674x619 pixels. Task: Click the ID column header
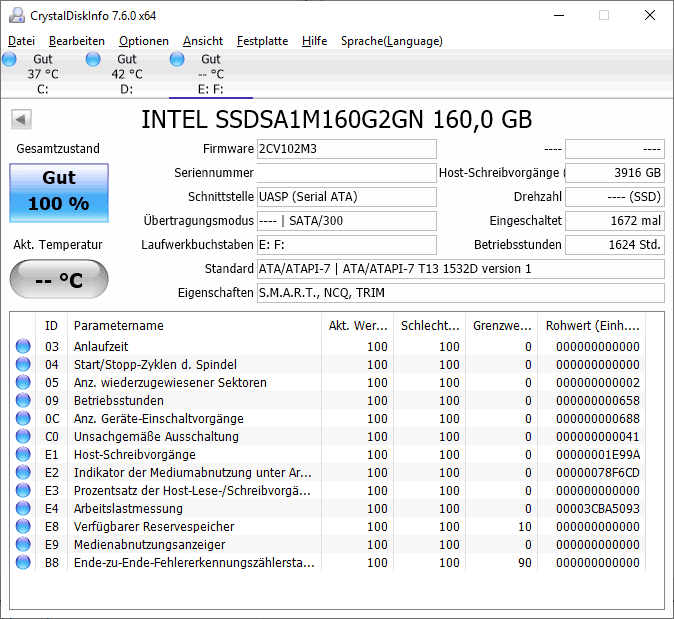click(x=51, y=326)
